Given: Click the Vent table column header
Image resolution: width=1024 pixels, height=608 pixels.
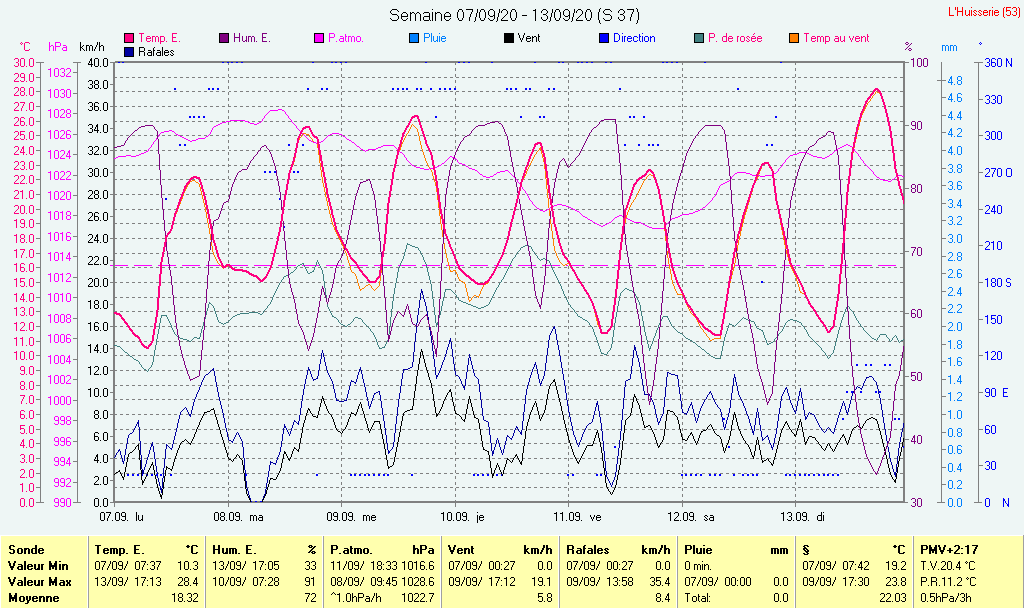Looking at the screenshot, I should point(461,550).
